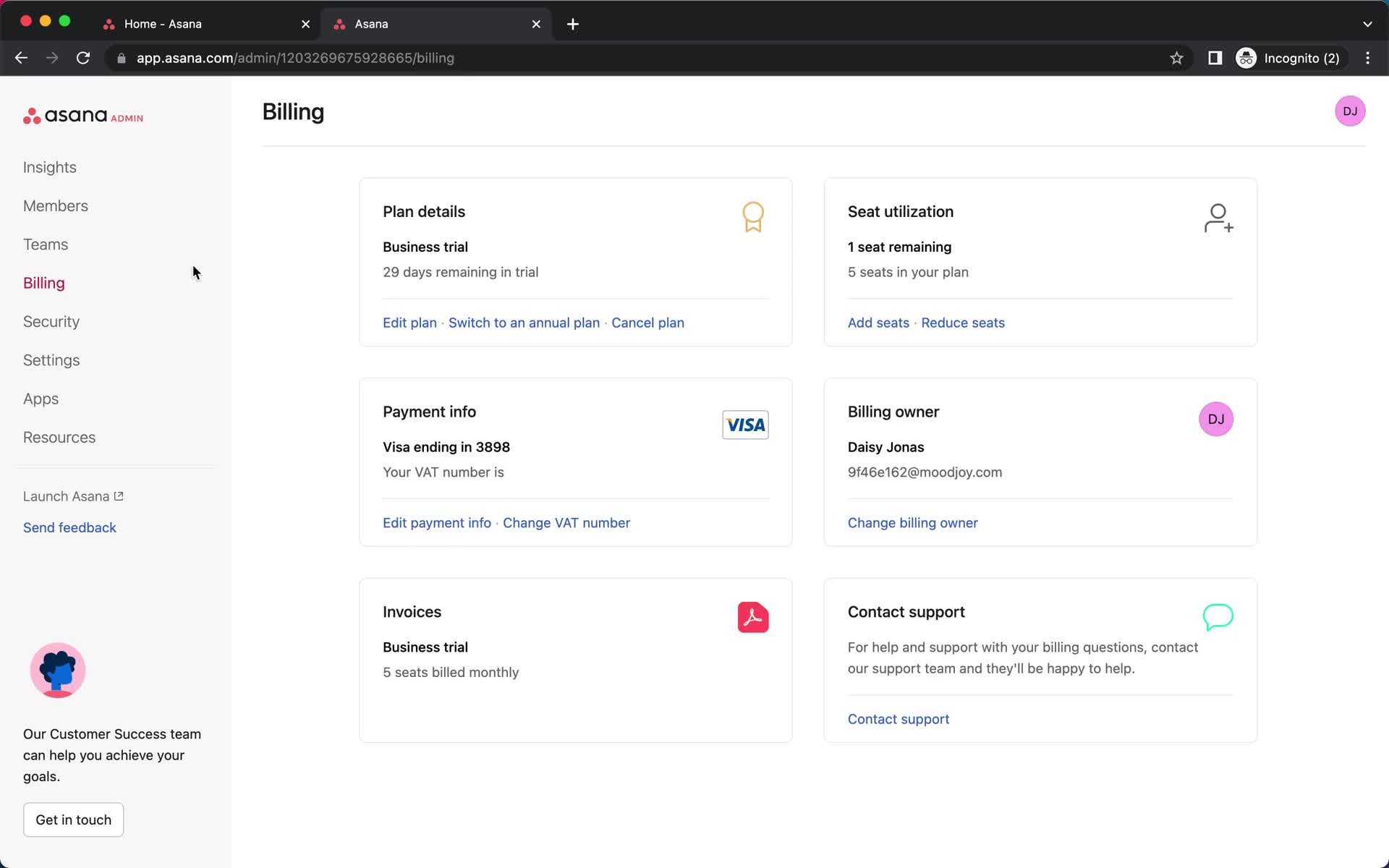Toggle the browser side panel icon
Screen dimensions: 1389x868
[1215, 58]
